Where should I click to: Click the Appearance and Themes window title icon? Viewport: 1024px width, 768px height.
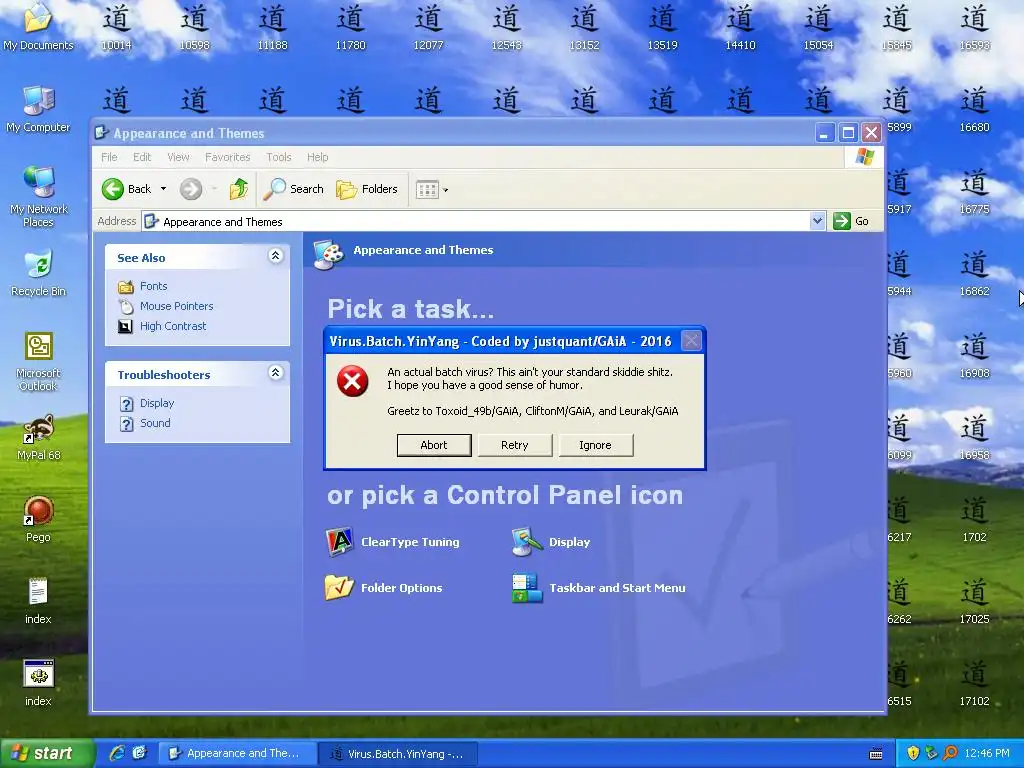(101, 133)
